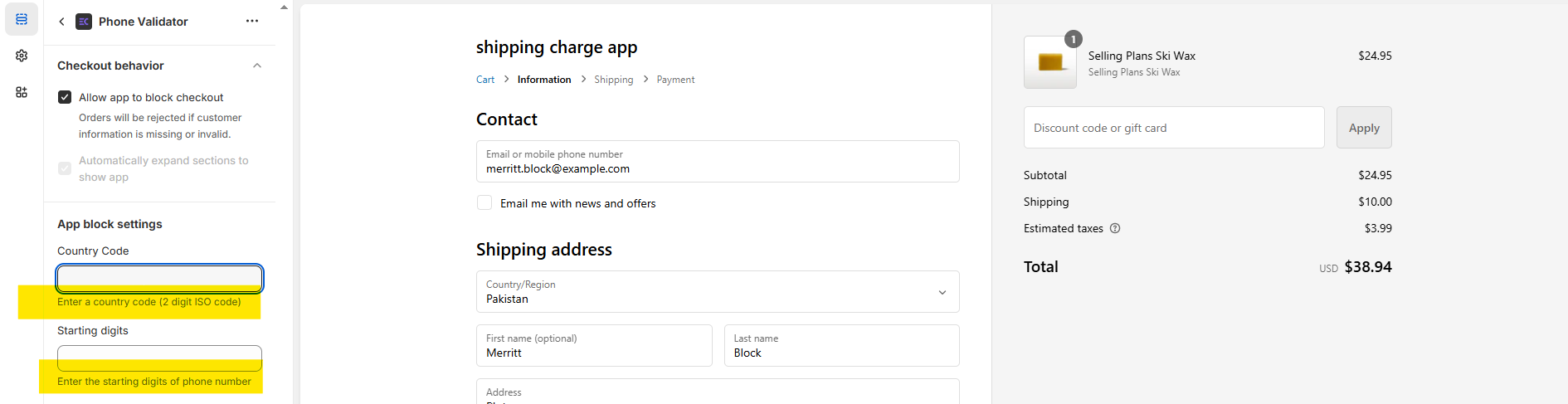Focus the Discount code or gift card field
Image resolution: width=1568 pixels, height=404 pixels.
click(x=1173, y=128)
